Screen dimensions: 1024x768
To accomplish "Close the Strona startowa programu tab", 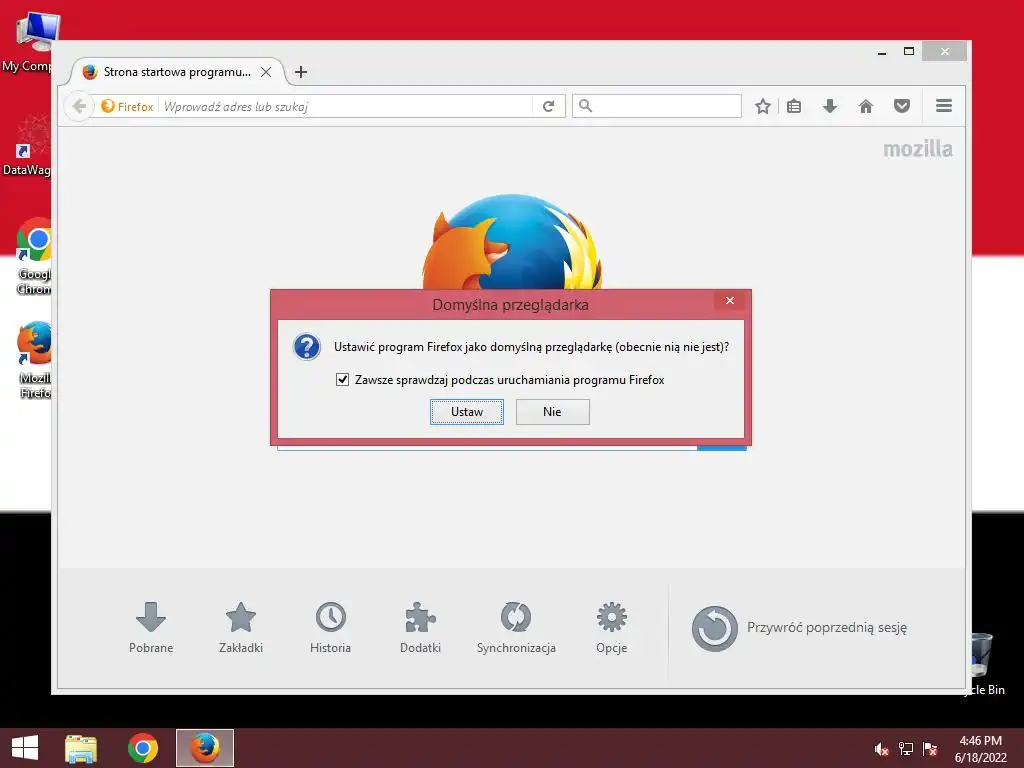I will tap(266, 72).
